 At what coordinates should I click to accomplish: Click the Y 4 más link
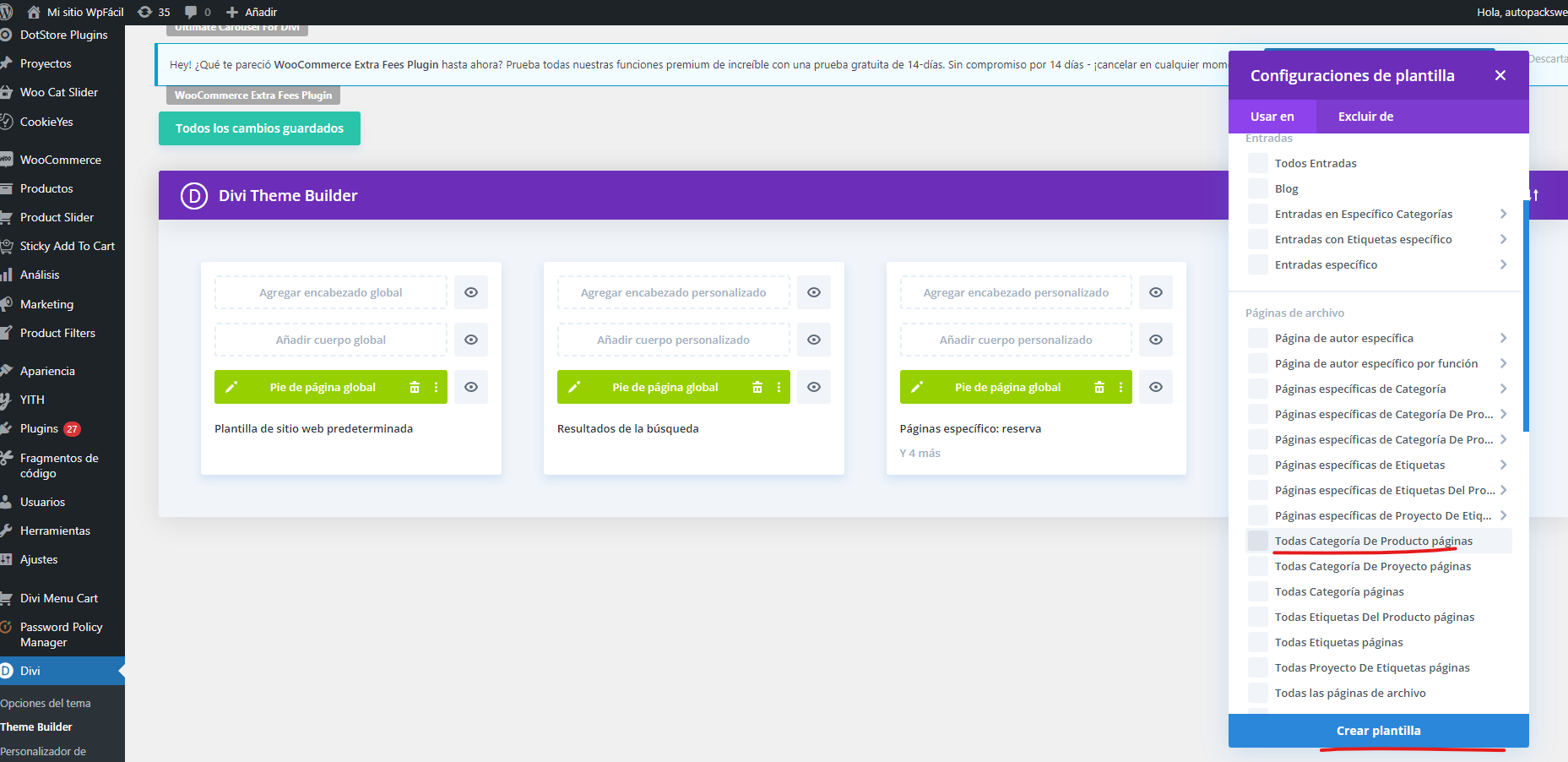click(x=920, y=453)
